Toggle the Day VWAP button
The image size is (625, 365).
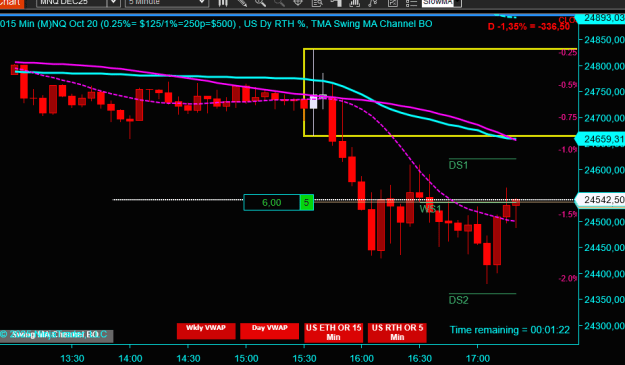[x=269, y=331]
